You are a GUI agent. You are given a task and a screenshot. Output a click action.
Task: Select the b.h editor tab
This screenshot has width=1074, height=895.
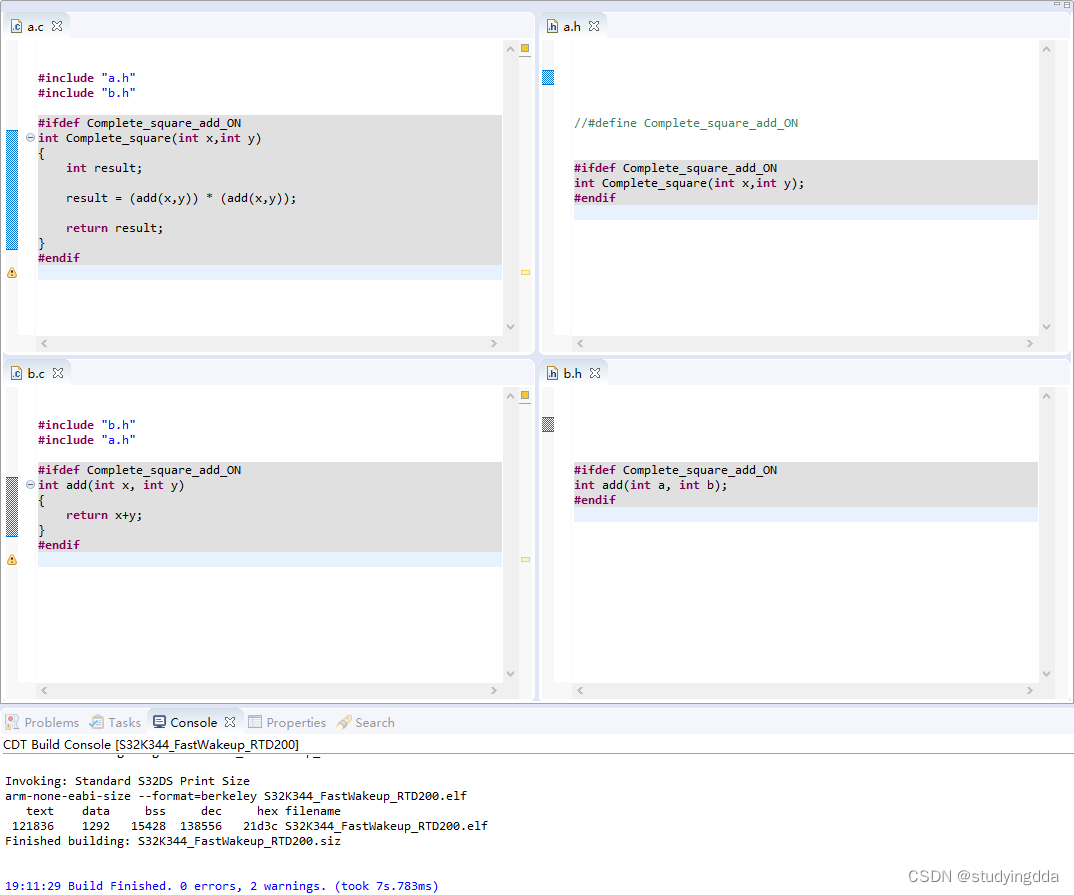click(x=572, y=373)
